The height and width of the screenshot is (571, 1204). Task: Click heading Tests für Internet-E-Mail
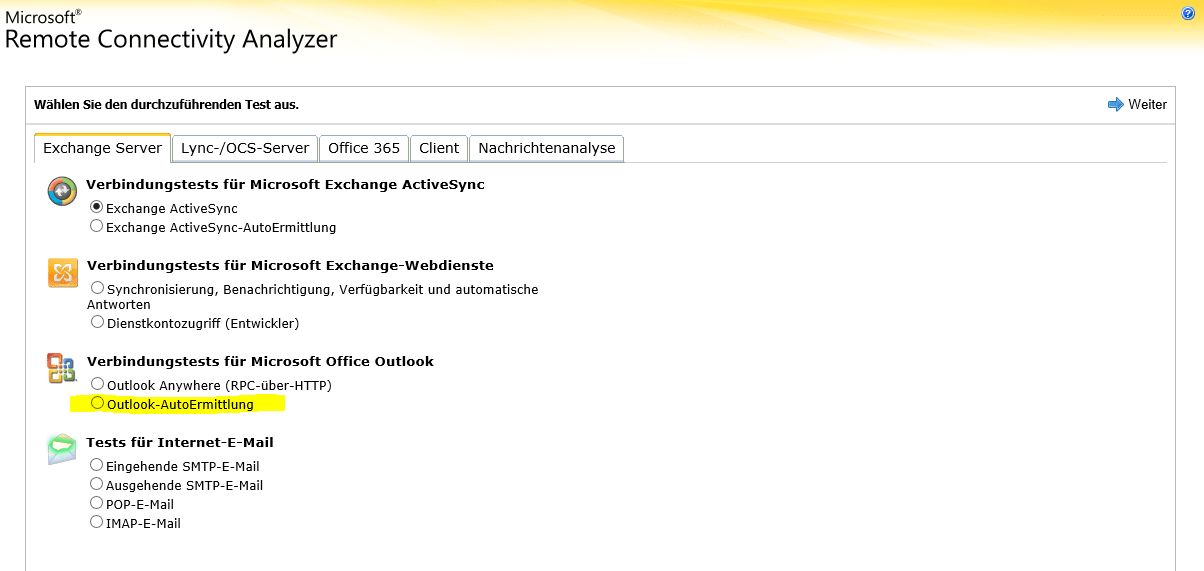[x=180, y=442]
